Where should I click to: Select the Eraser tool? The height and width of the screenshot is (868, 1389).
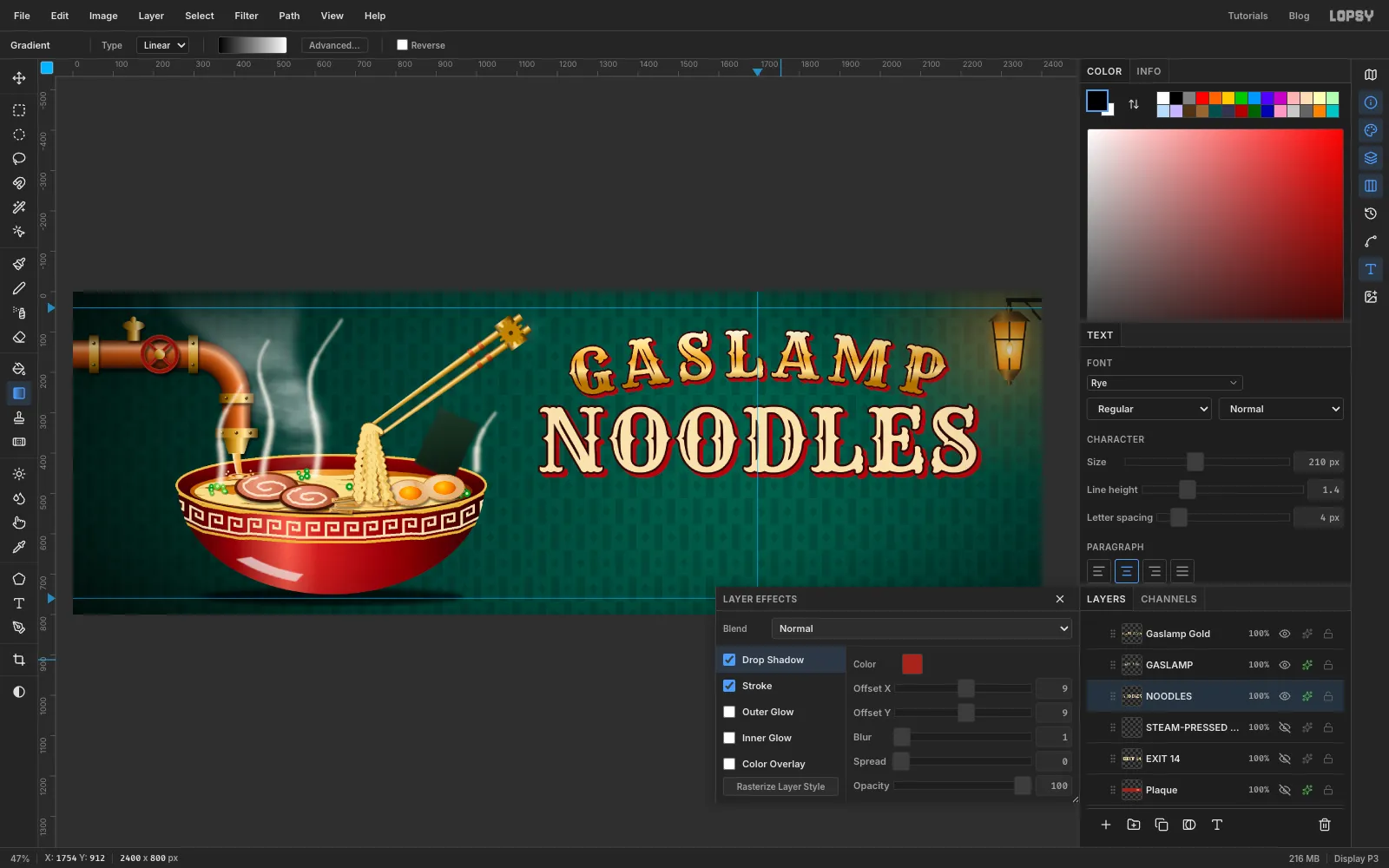click(x=19, y=337)
